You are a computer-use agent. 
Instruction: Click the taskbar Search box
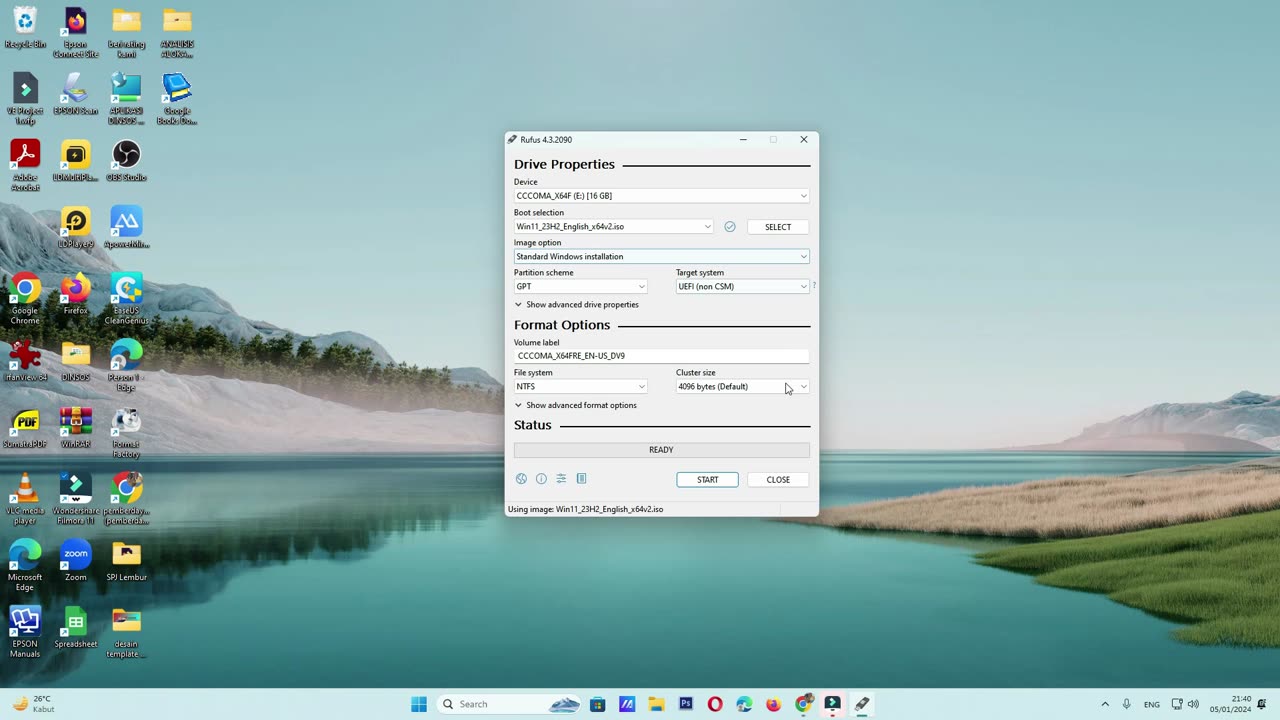pos(509,704)
